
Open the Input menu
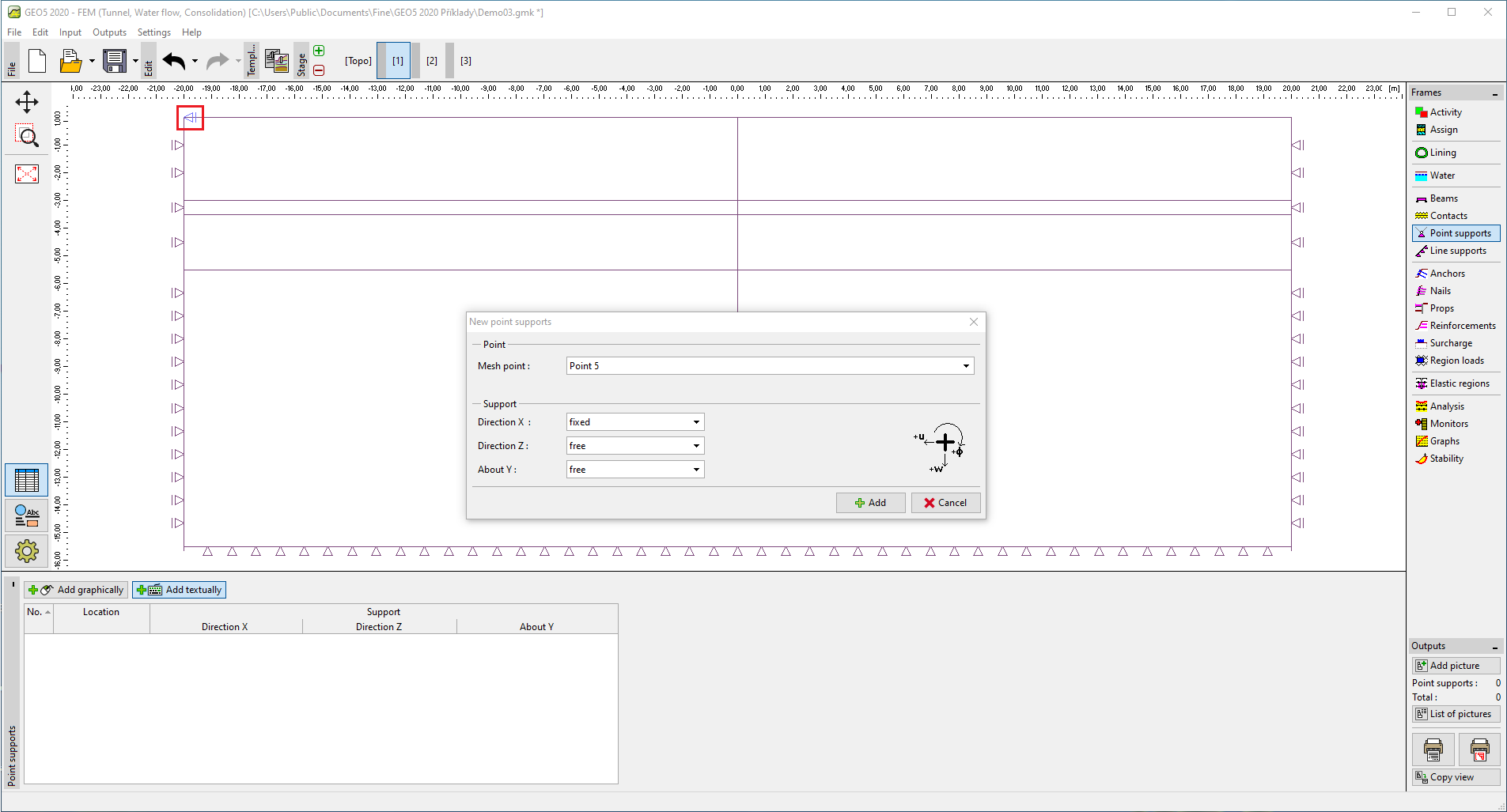pos(70,32)
